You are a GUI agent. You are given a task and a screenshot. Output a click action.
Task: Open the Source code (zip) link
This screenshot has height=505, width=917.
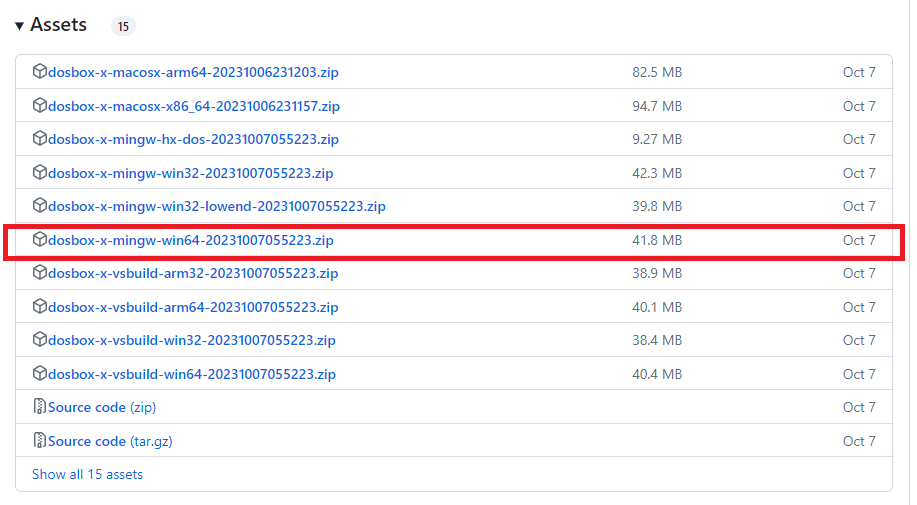(102, 407)
